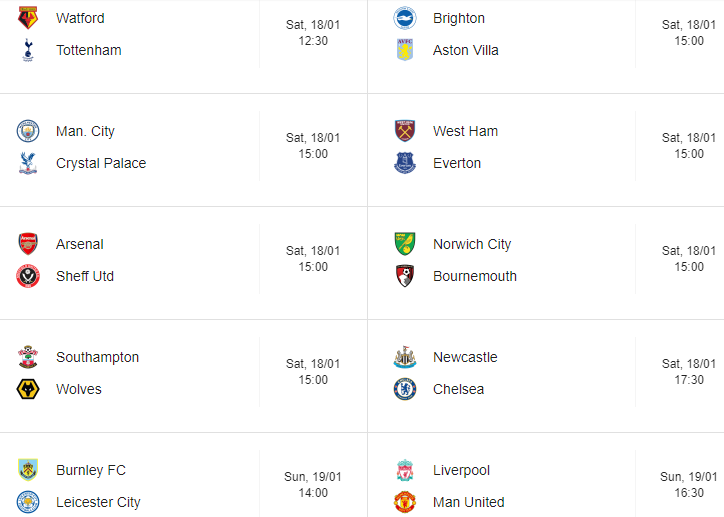
Task: Open the Crystal Palace team link
Action: point(101,163)
